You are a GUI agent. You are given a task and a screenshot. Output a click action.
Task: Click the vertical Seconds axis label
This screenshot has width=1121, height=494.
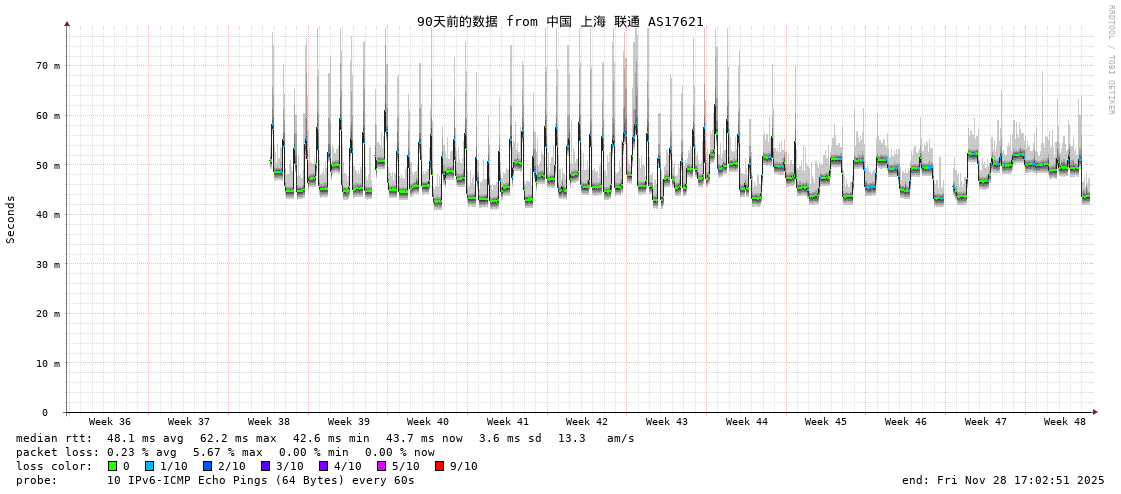point(11,219)
